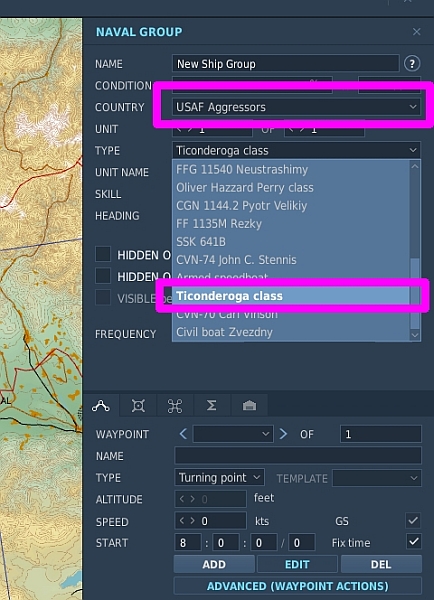
Task: Click the START minutes field
Action: click(226, 543)
